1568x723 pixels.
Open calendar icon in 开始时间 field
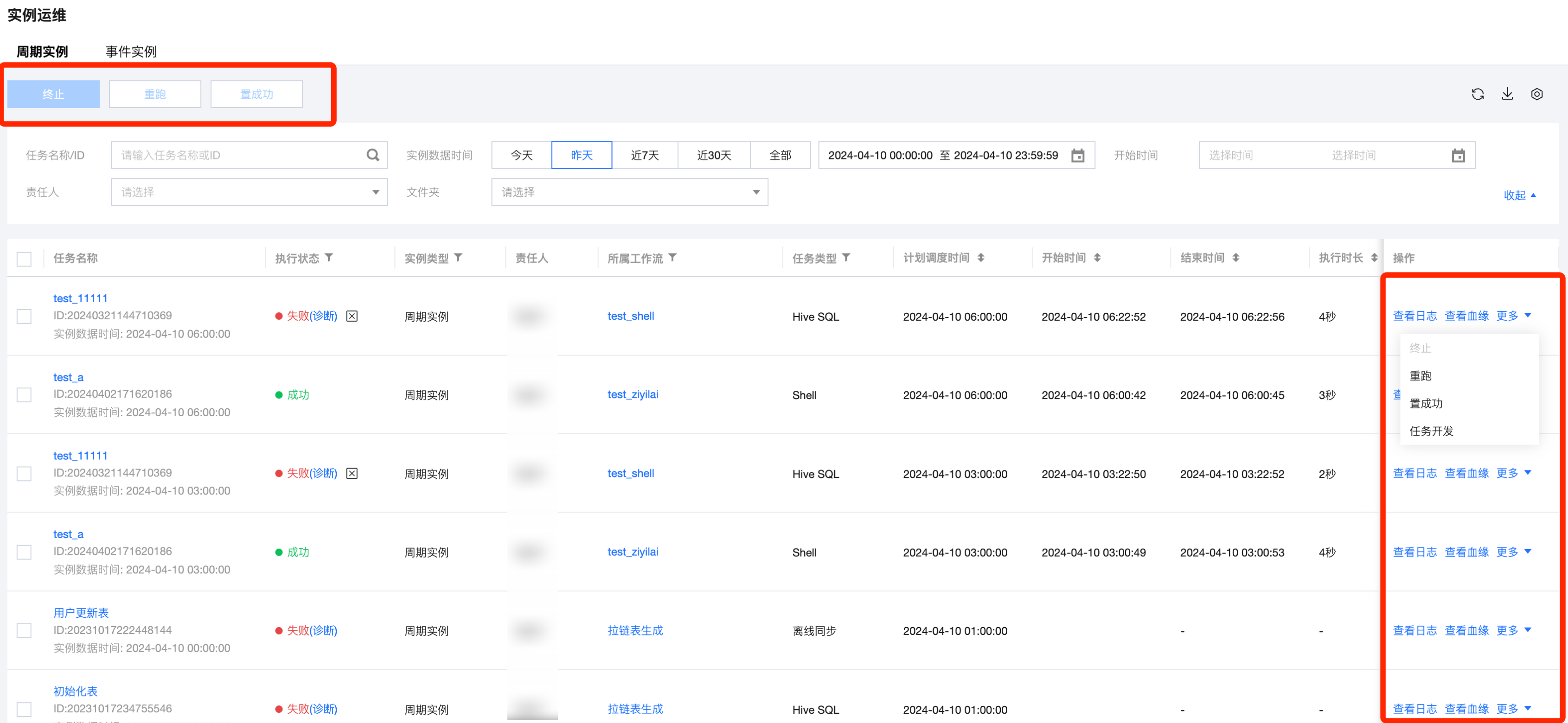click(1458, 156)
